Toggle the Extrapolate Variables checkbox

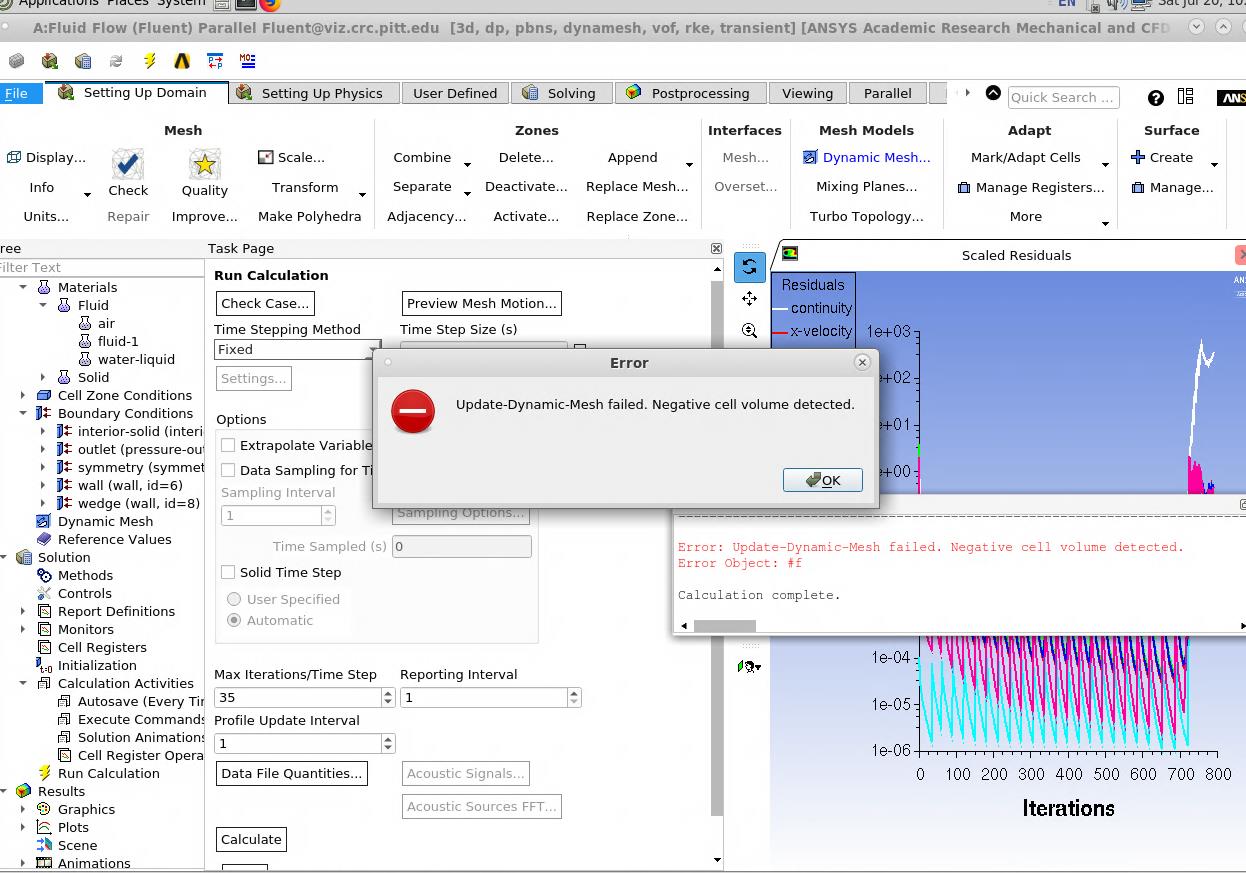(x=228, y=445)
